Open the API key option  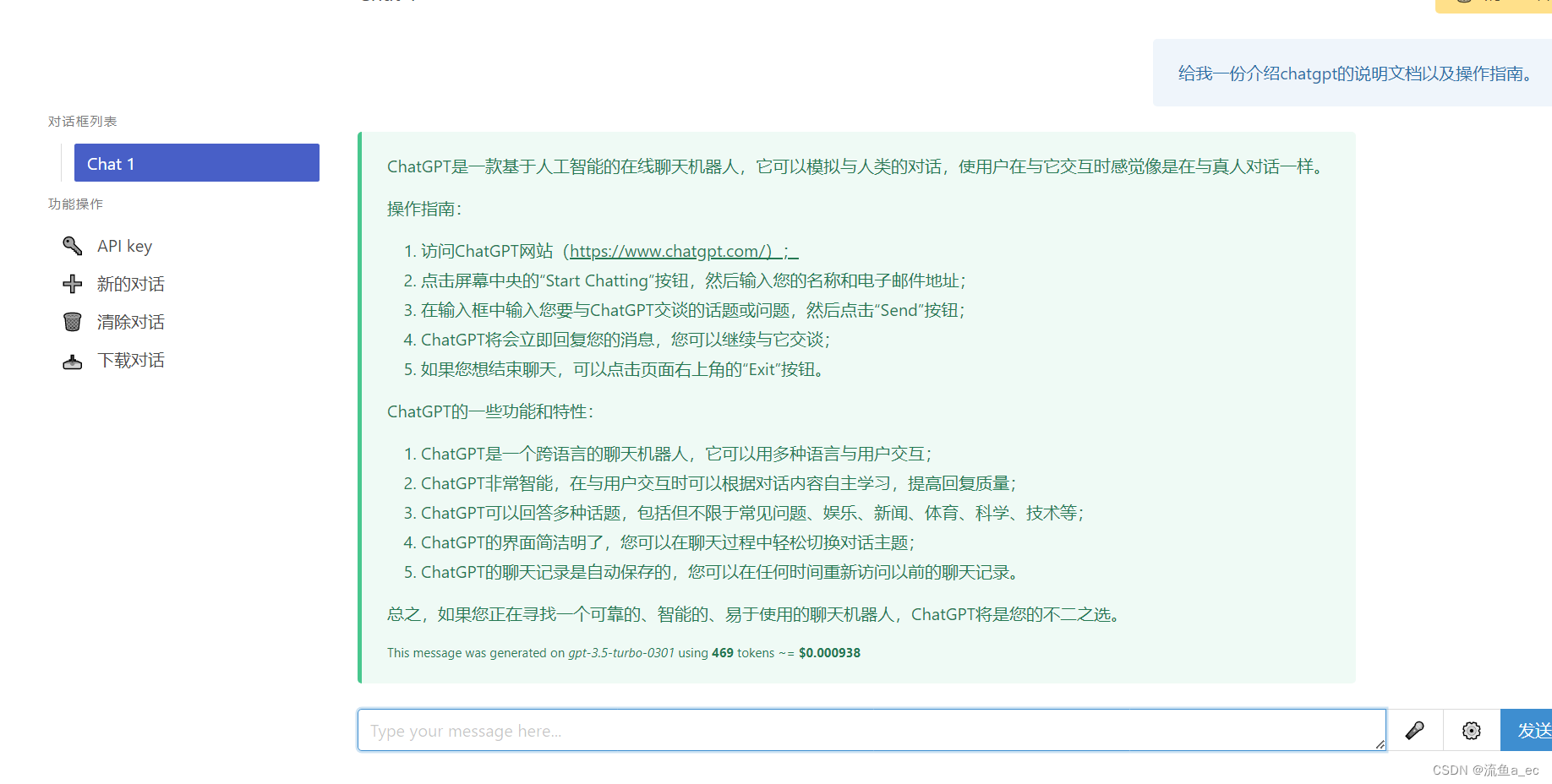124,246
